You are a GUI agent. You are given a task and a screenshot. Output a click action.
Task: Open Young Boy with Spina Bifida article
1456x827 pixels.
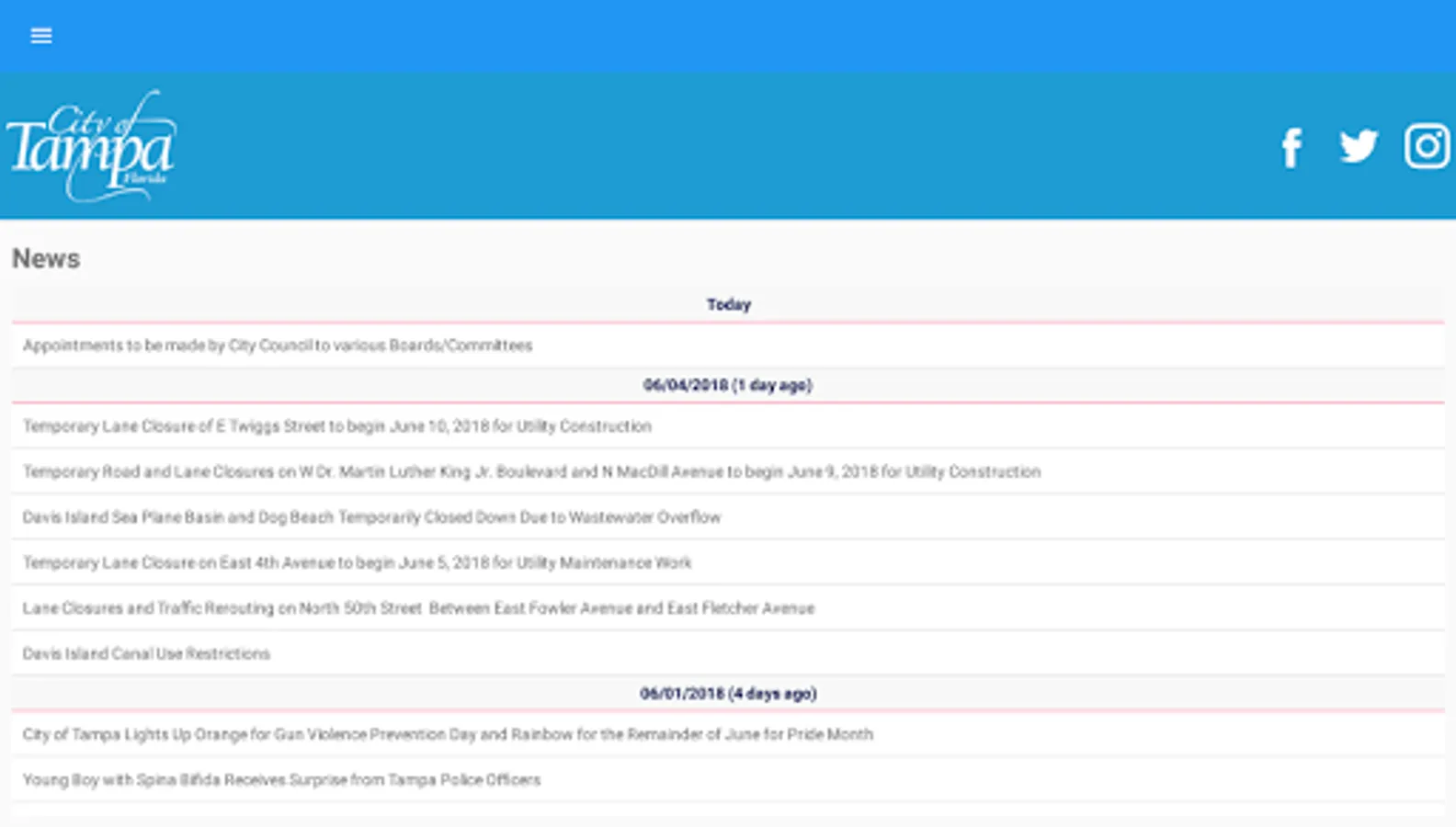(728, 779)
